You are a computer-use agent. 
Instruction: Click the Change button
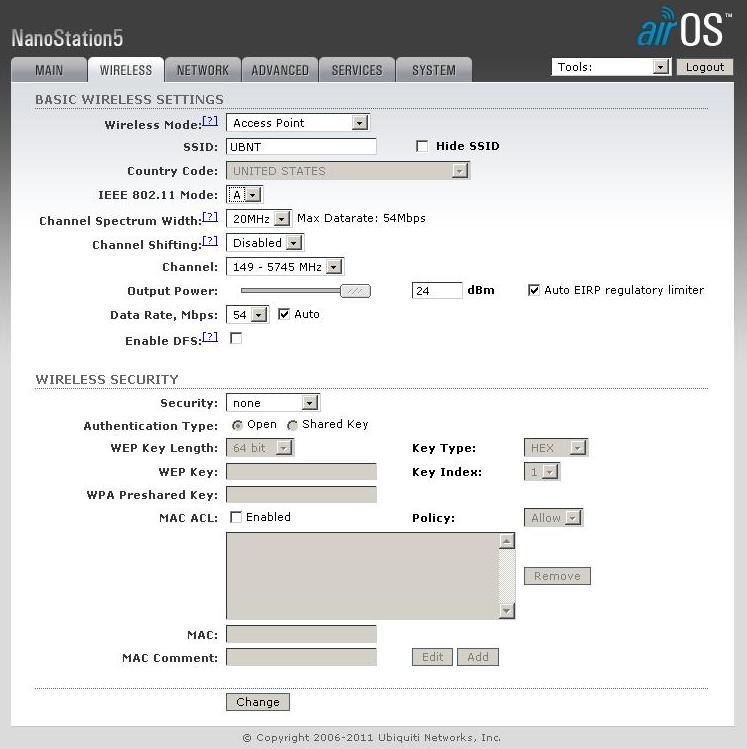coord(258,702)
